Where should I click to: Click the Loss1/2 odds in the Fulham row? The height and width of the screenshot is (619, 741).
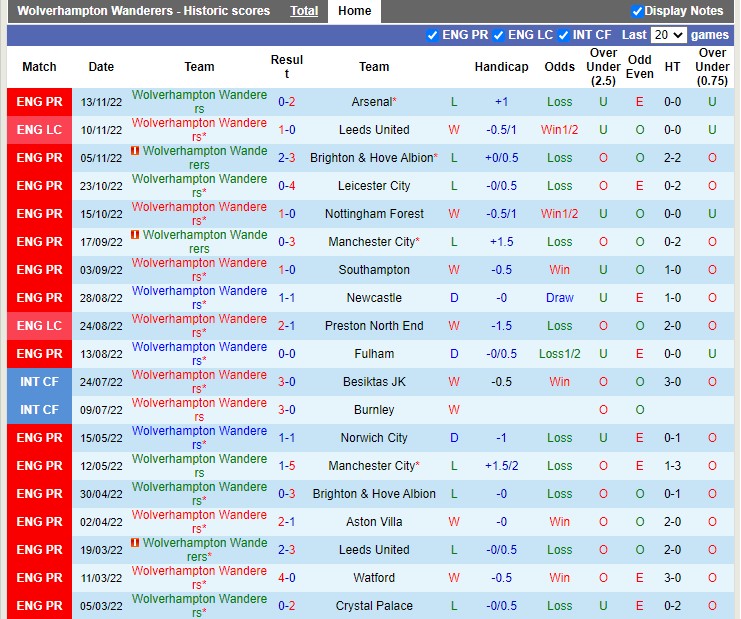560,353
